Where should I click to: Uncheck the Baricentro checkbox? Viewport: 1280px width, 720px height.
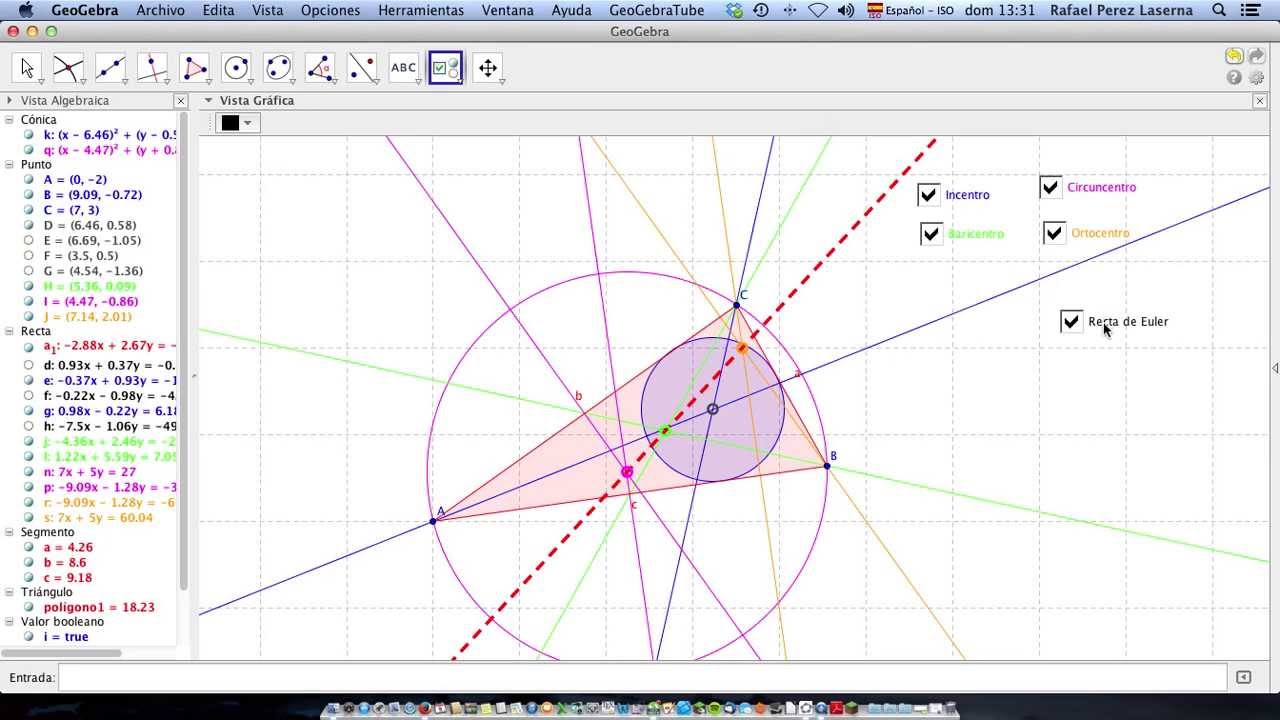tap(931, 233)
